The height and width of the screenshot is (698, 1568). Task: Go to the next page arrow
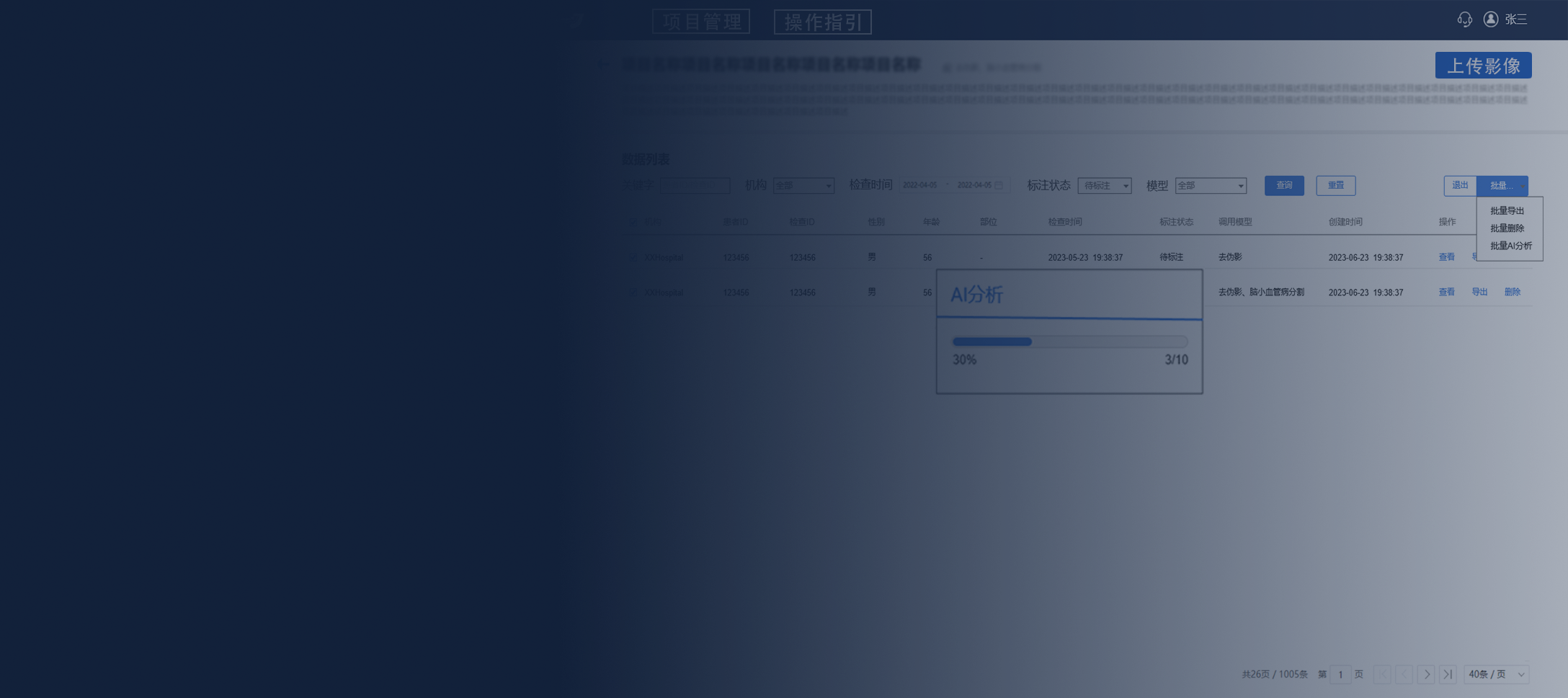pos(1426,674)
